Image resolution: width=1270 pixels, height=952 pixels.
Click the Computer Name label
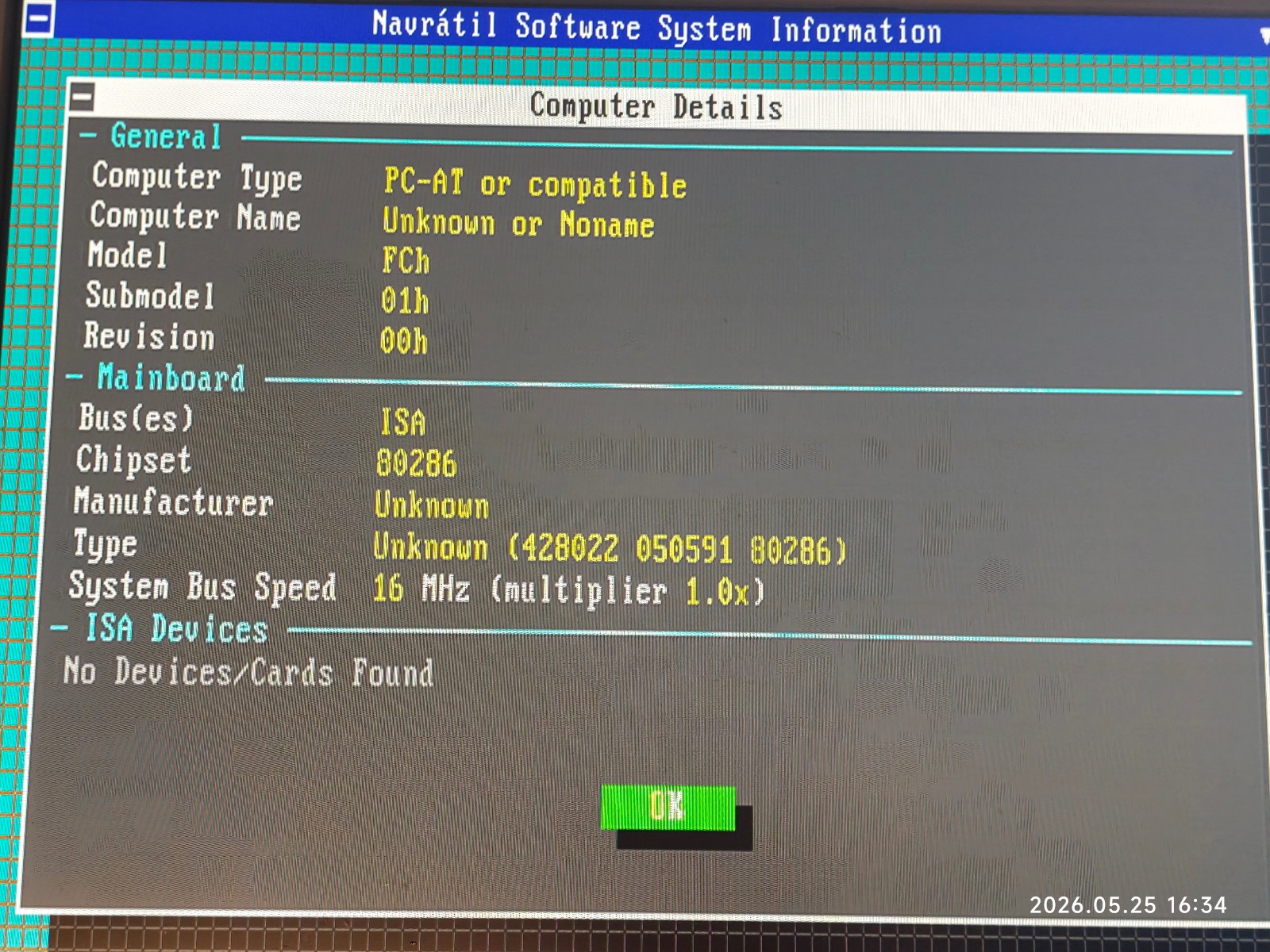pyautogui.click(x=194, y=217)
